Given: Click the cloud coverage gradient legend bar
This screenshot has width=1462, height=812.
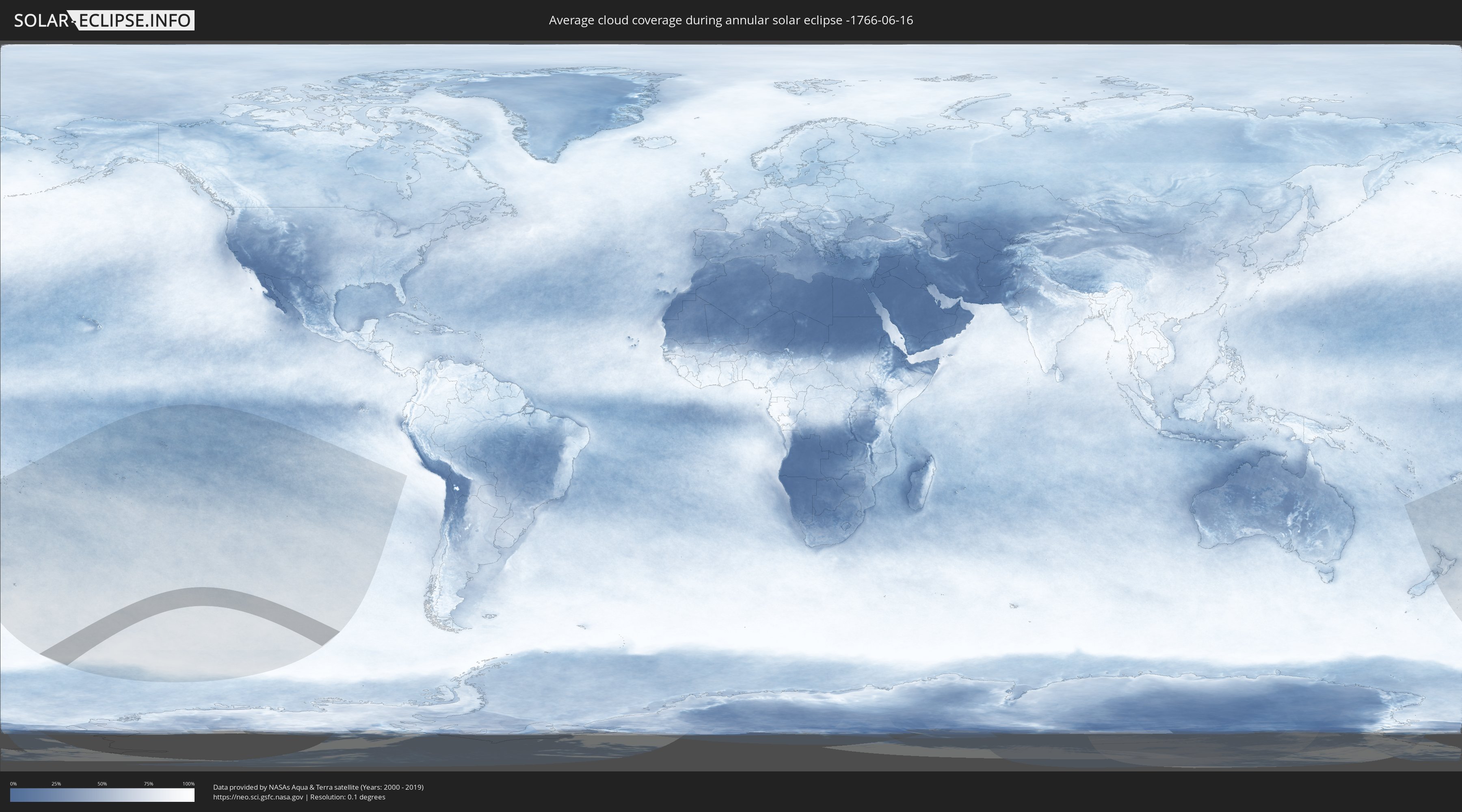Looking at the screenshot, I should click(x=102, y=795).
